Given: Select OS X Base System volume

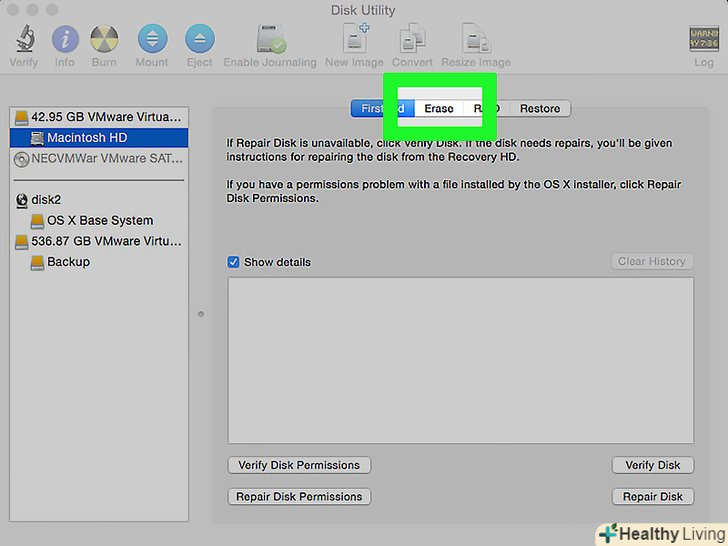Looking at the screenshot, I should 99,221.
